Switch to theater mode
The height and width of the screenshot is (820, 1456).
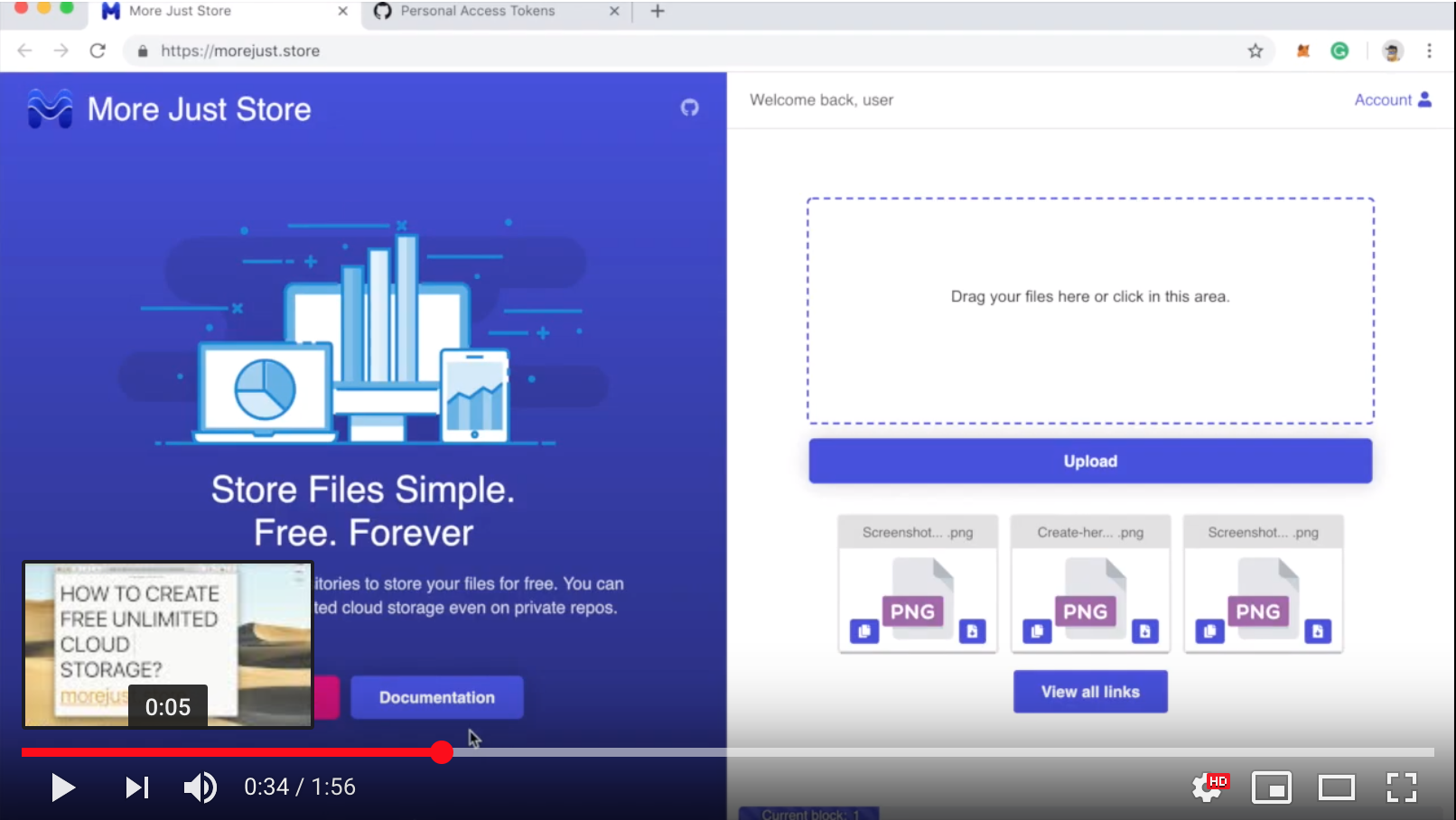tap(1337, 788)
